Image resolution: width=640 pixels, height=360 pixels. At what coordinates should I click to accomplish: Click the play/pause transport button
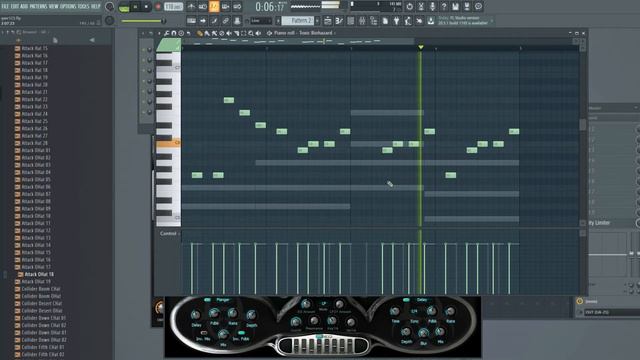tap(135, 7)
